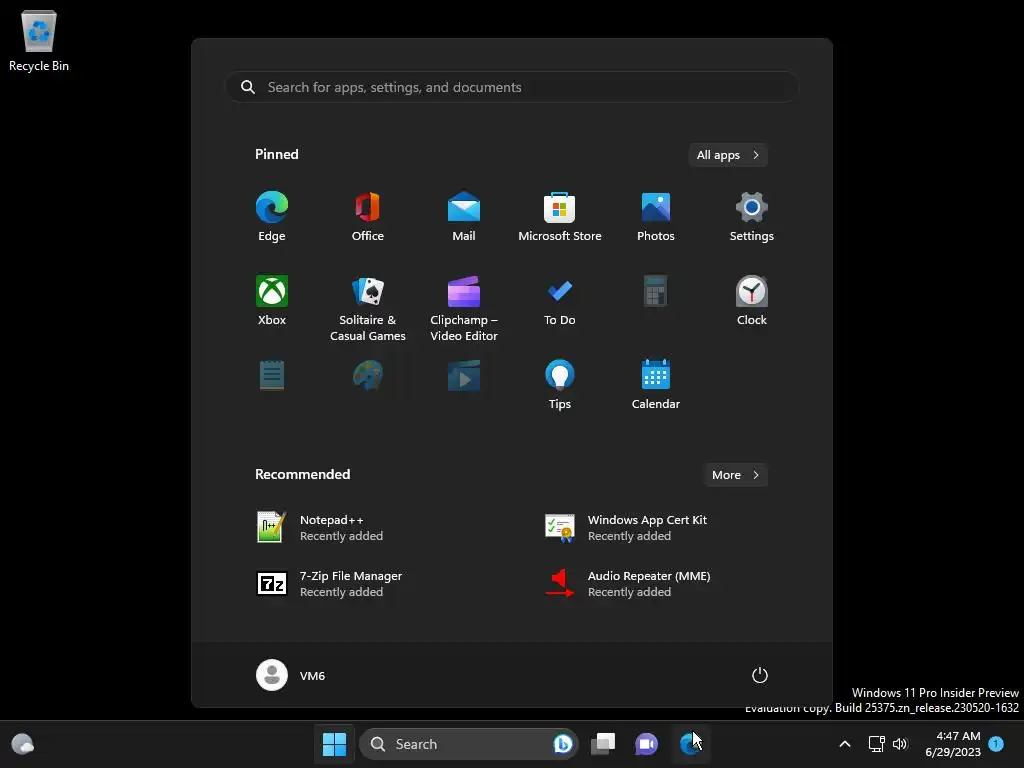1024x768 pixels.
Task: Open Task View on the taskbar
Action: (603, 744)
